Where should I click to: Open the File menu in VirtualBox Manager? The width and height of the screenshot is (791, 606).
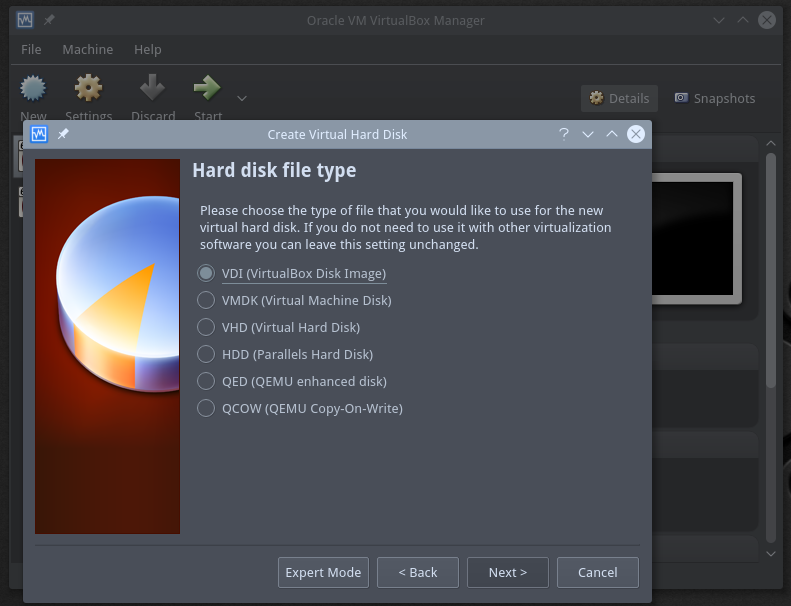(31, 49)
